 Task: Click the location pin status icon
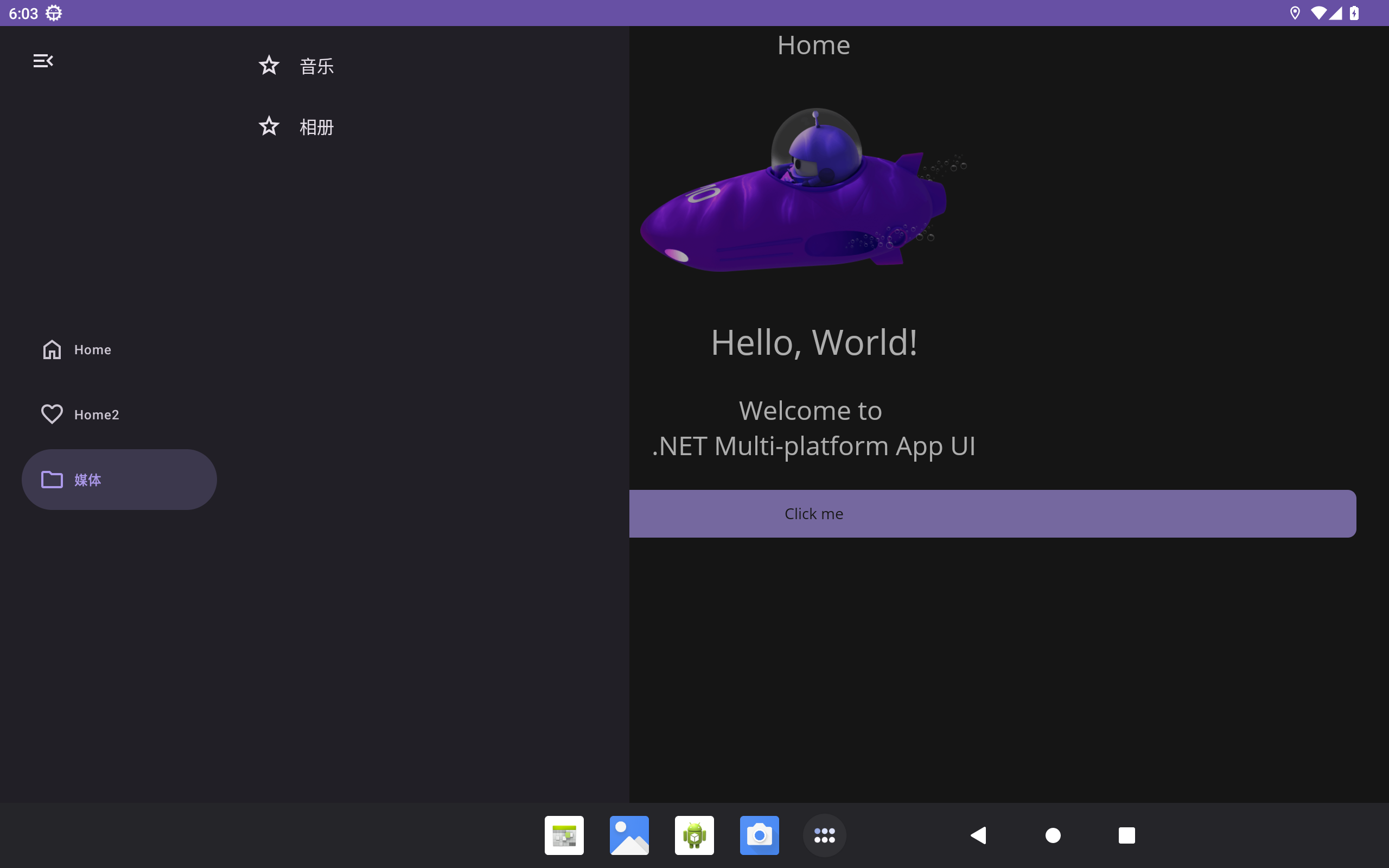[x=1295, y=12]
